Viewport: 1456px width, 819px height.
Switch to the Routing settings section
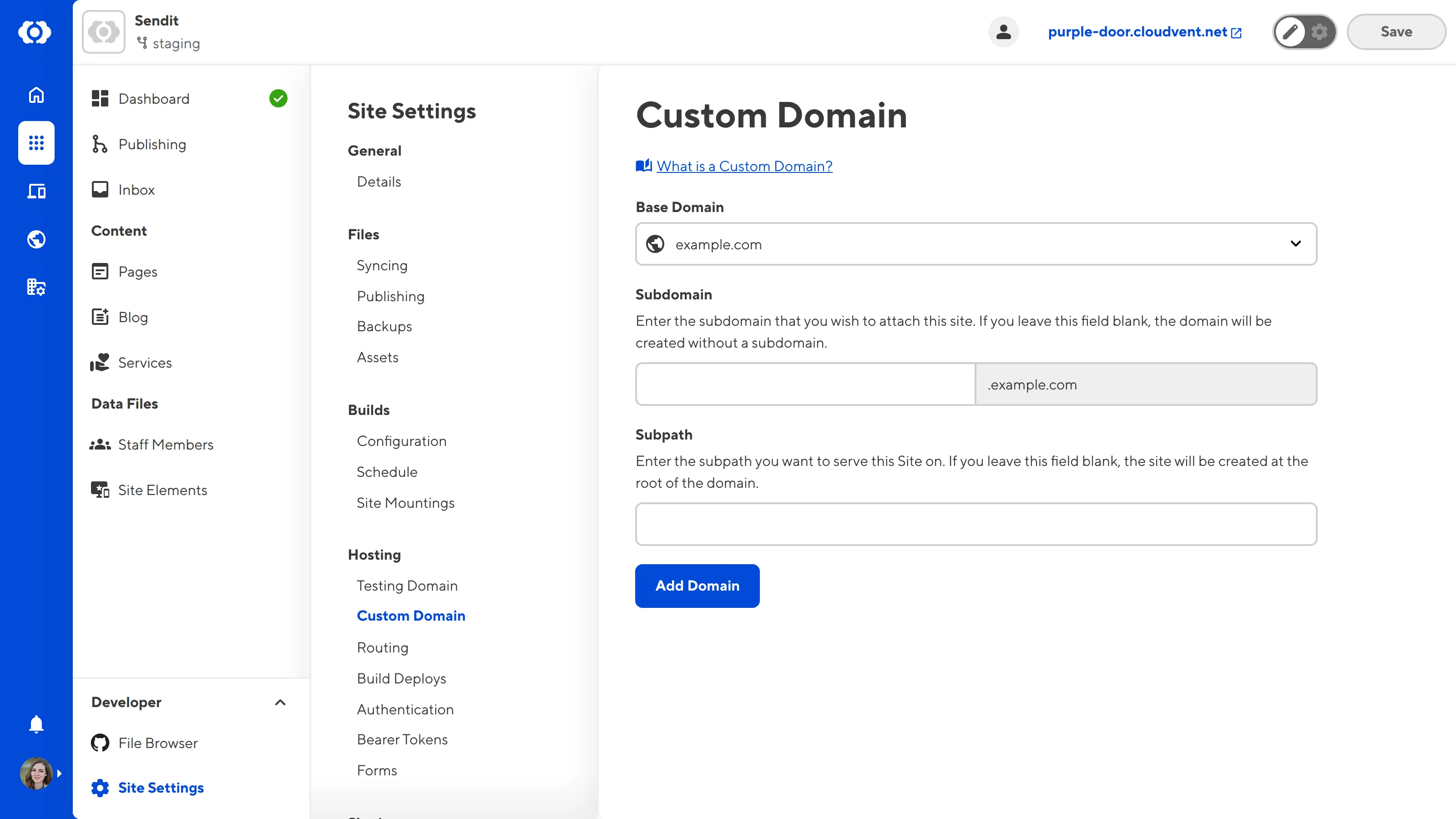[382, 647]
